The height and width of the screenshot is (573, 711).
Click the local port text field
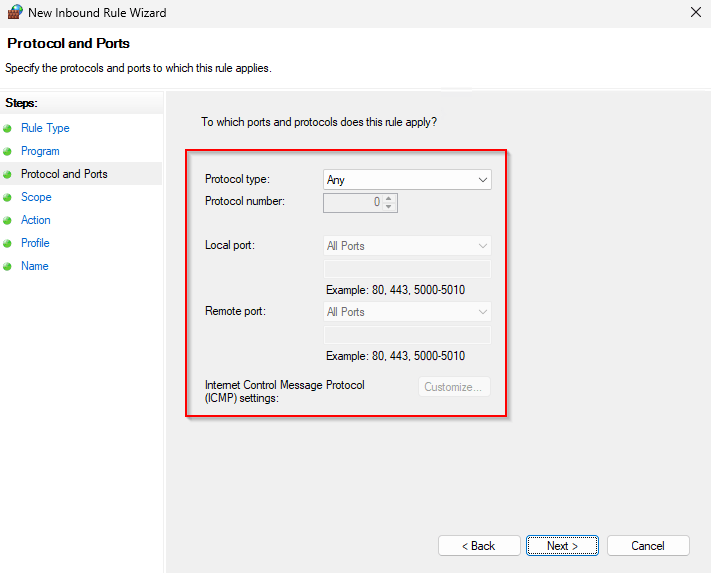point(407,269)
